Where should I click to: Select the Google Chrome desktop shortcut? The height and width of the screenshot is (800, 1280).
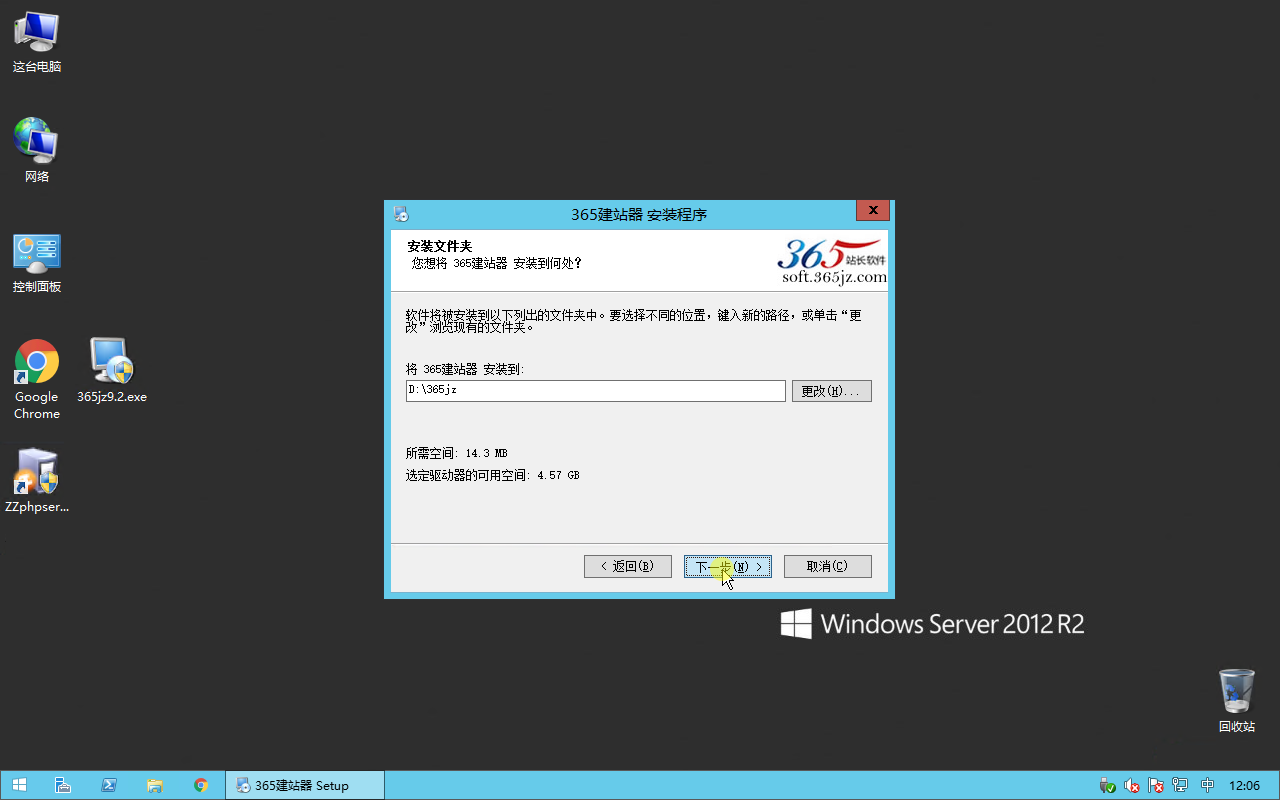37,380
